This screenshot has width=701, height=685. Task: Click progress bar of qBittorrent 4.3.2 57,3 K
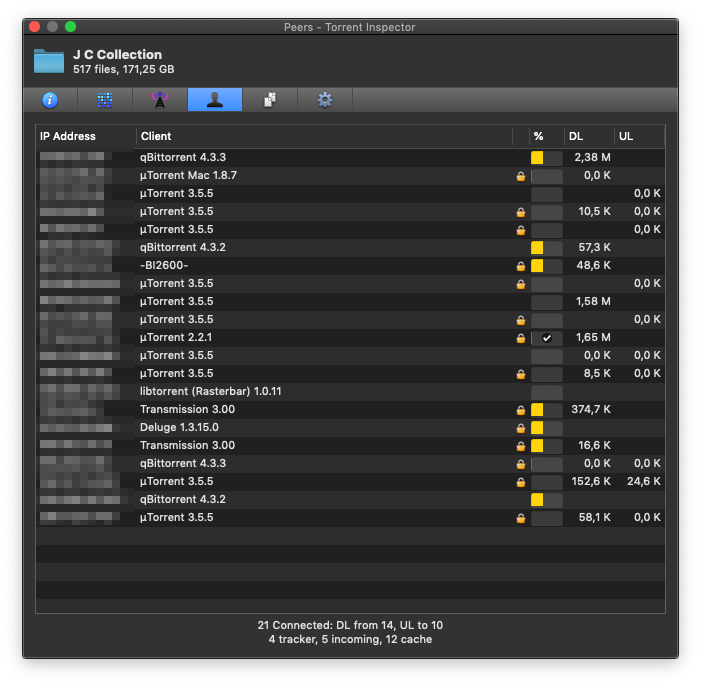[x=546, y=247]
